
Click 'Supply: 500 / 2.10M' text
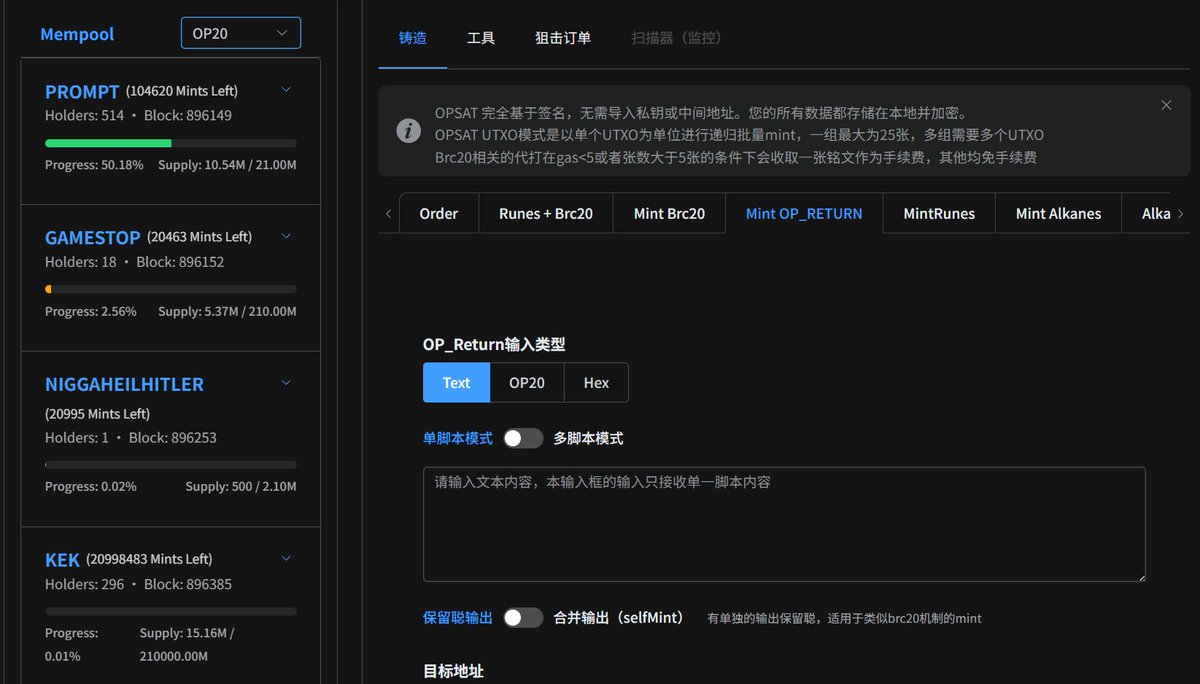[241, 486]
